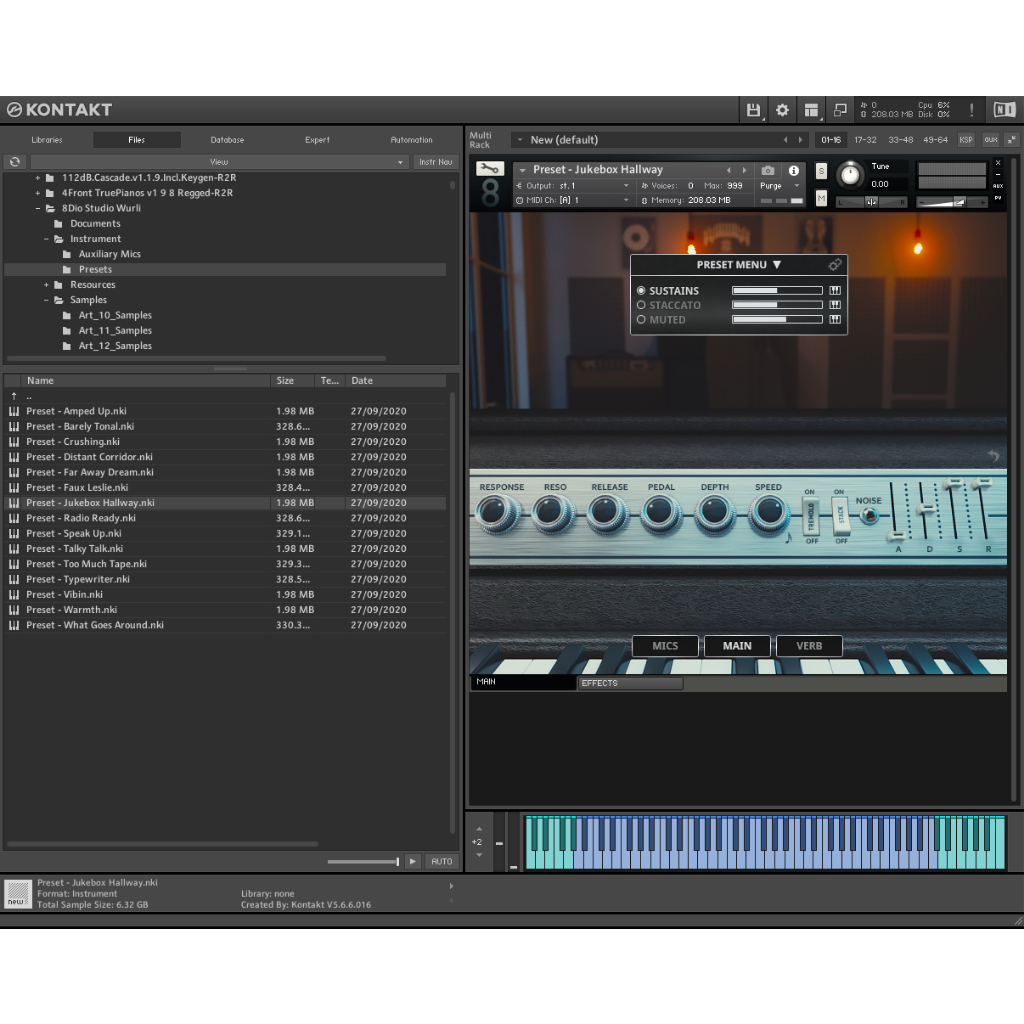Solo the instrument with S button
This screenshot has width=1024, height=1024.
pos(821,171)
